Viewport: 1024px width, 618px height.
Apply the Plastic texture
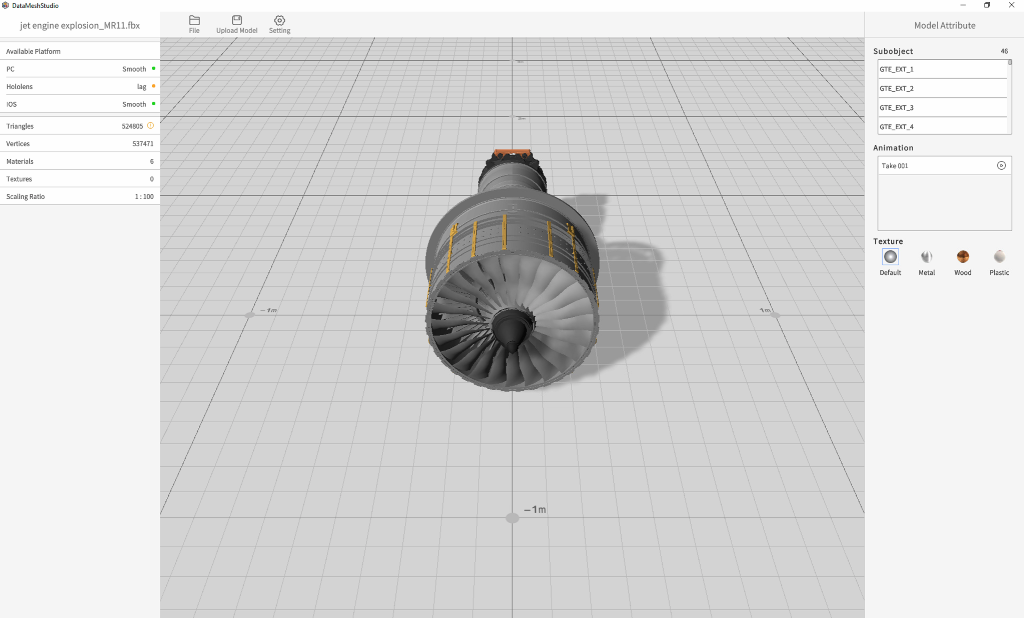click(999, 257)
